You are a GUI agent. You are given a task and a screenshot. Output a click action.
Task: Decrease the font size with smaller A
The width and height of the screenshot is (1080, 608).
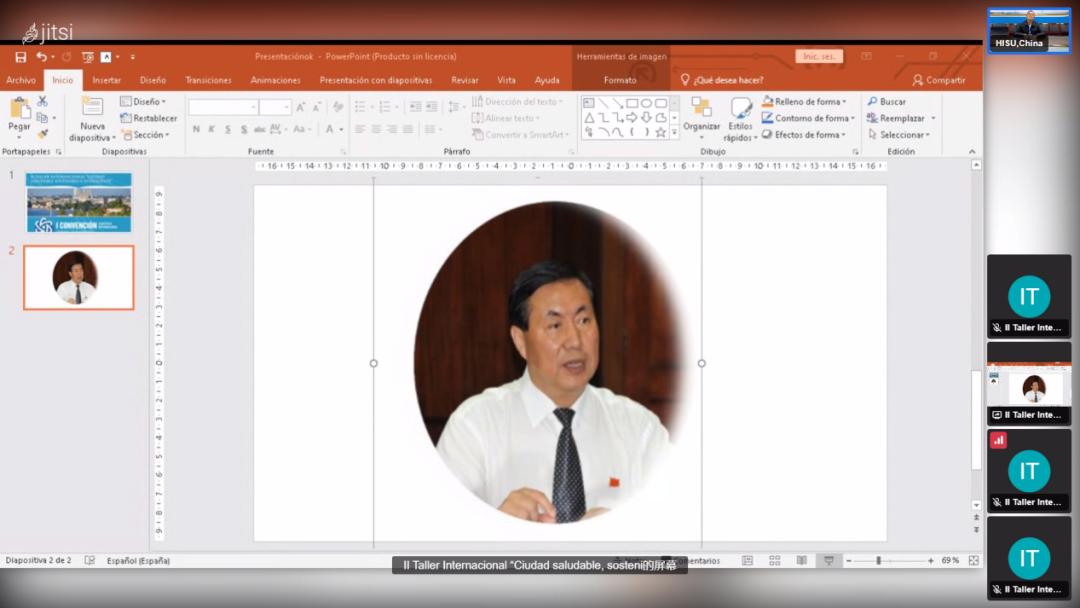click(x=317, y=107)
